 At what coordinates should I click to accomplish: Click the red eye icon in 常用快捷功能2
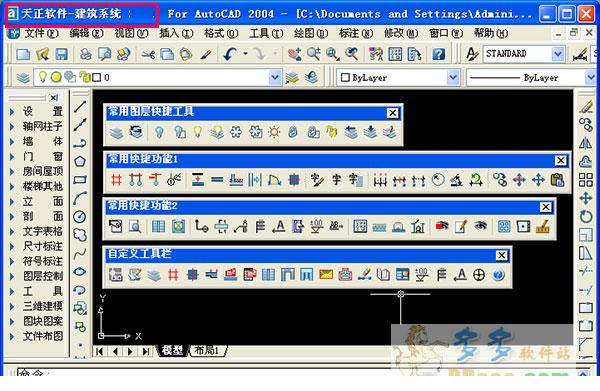click(442, 226)
